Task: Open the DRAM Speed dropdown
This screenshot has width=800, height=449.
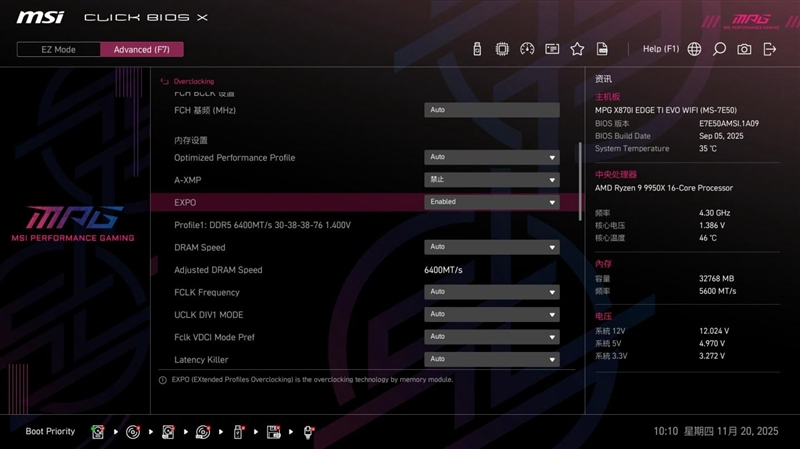Action: [492, 247]
